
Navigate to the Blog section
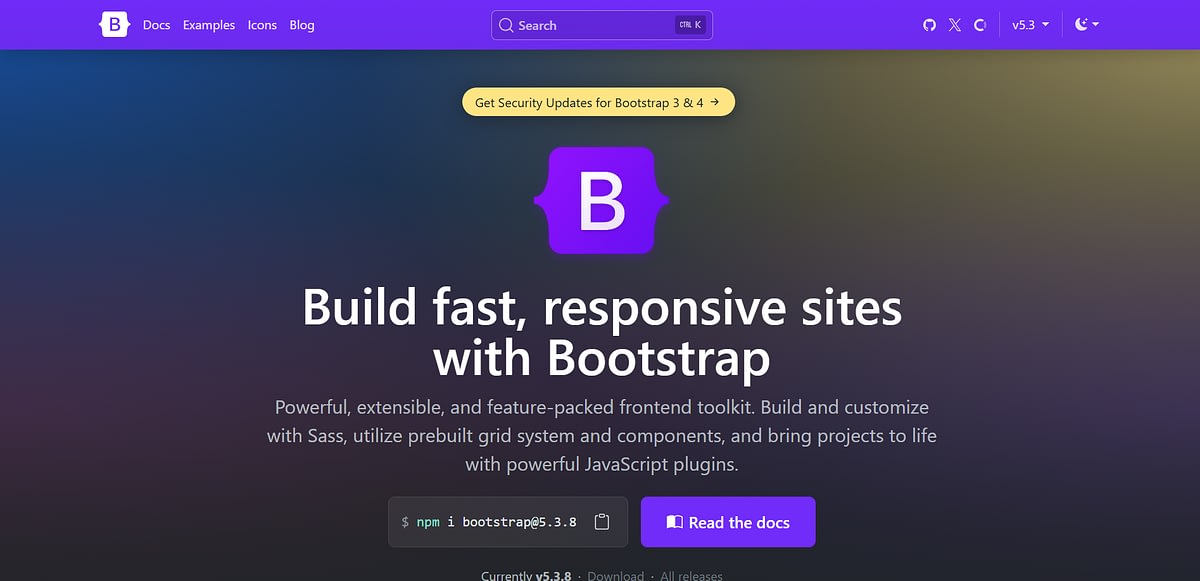(x=302, y=25)
